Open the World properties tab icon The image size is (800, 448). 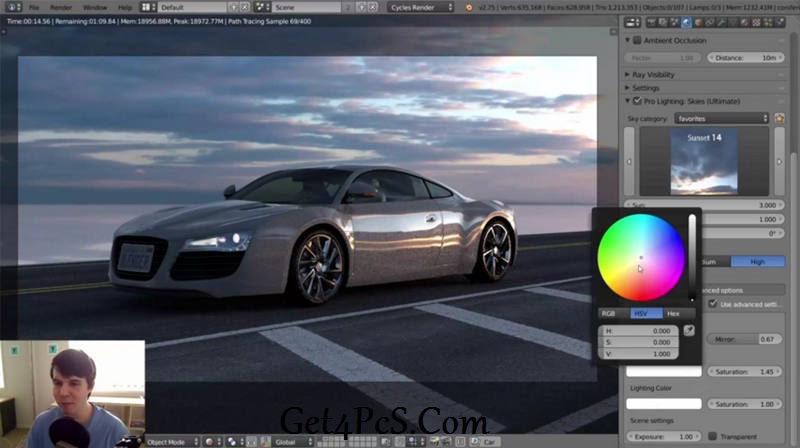(x=686, y=22)
